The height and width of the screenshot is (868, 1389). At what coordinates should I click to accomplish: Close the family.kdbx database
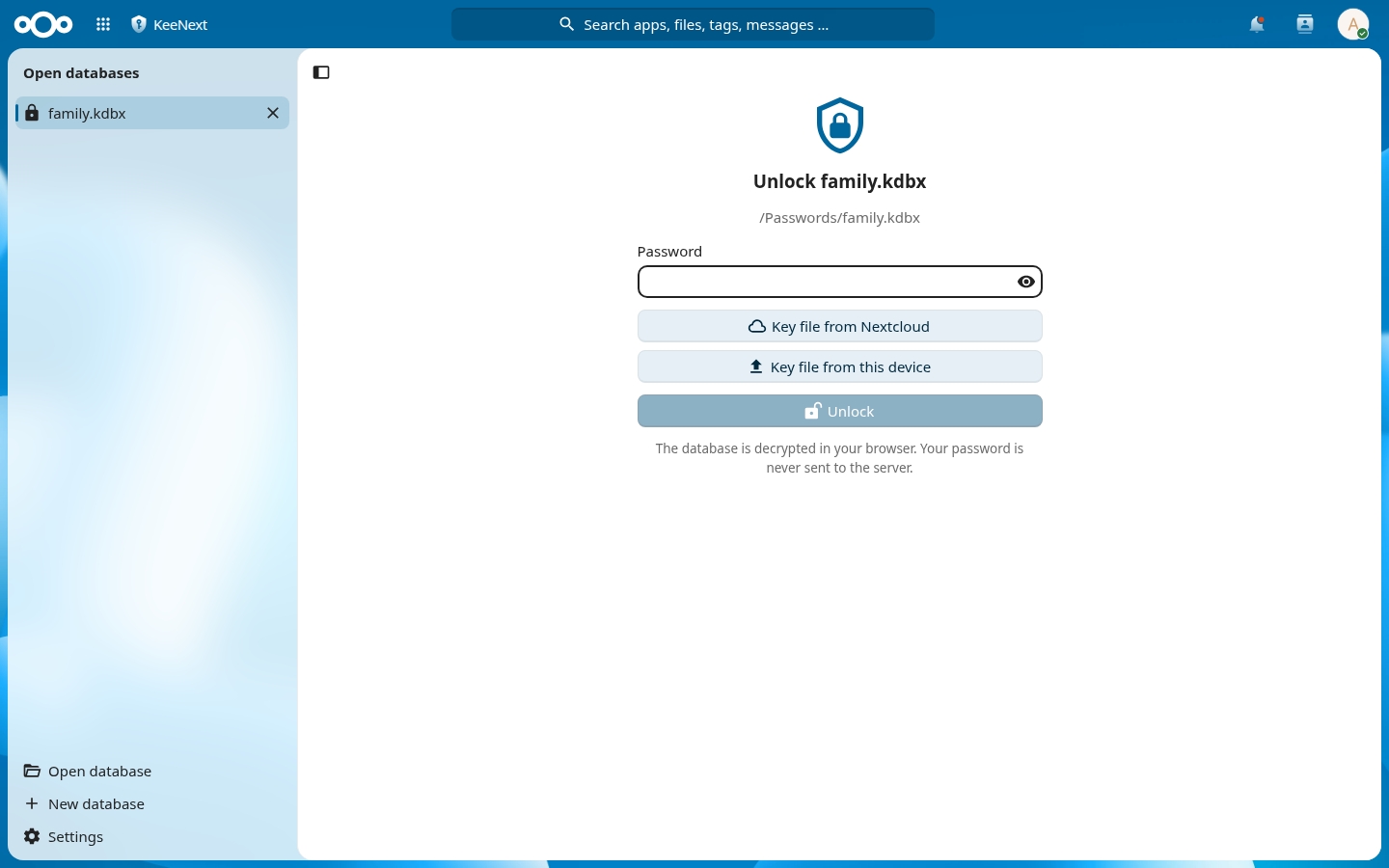(x=273, y=113)
